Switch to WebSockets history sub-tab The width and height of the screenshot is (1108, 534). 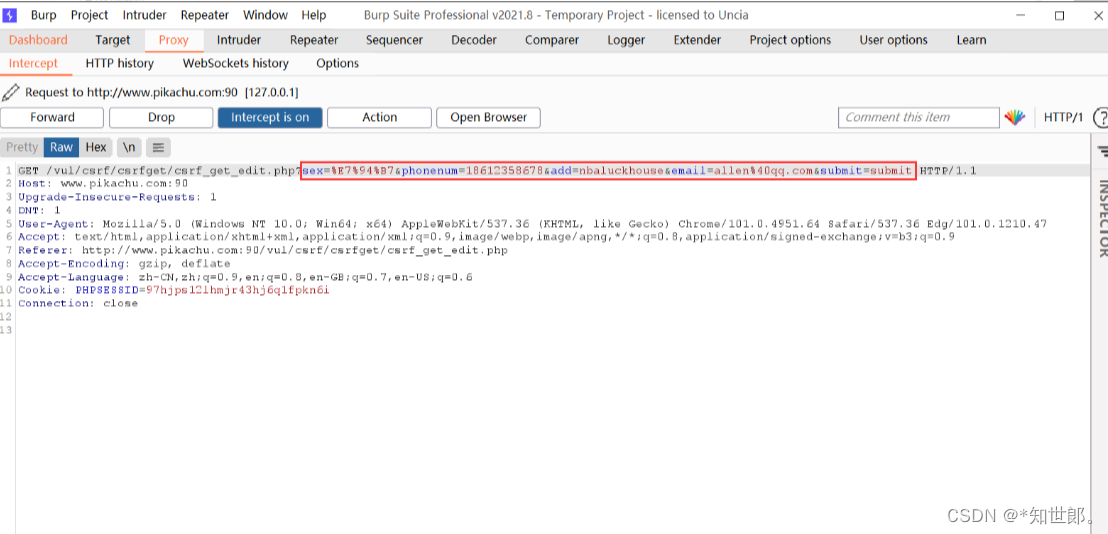coord(235,64)
